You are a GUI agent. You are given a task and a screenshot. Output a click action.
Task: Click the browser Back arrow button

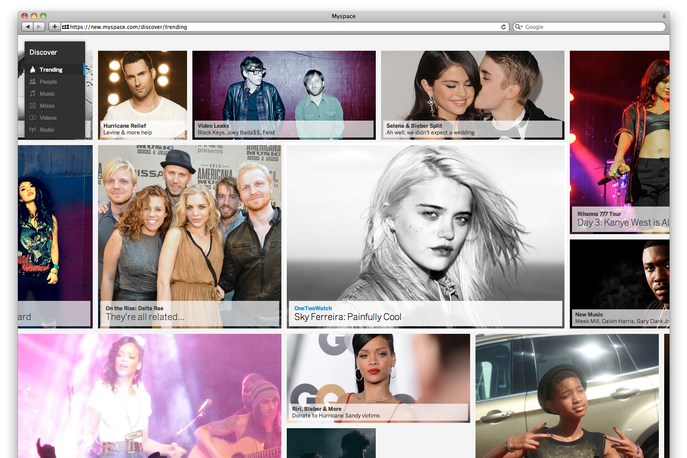27,27
